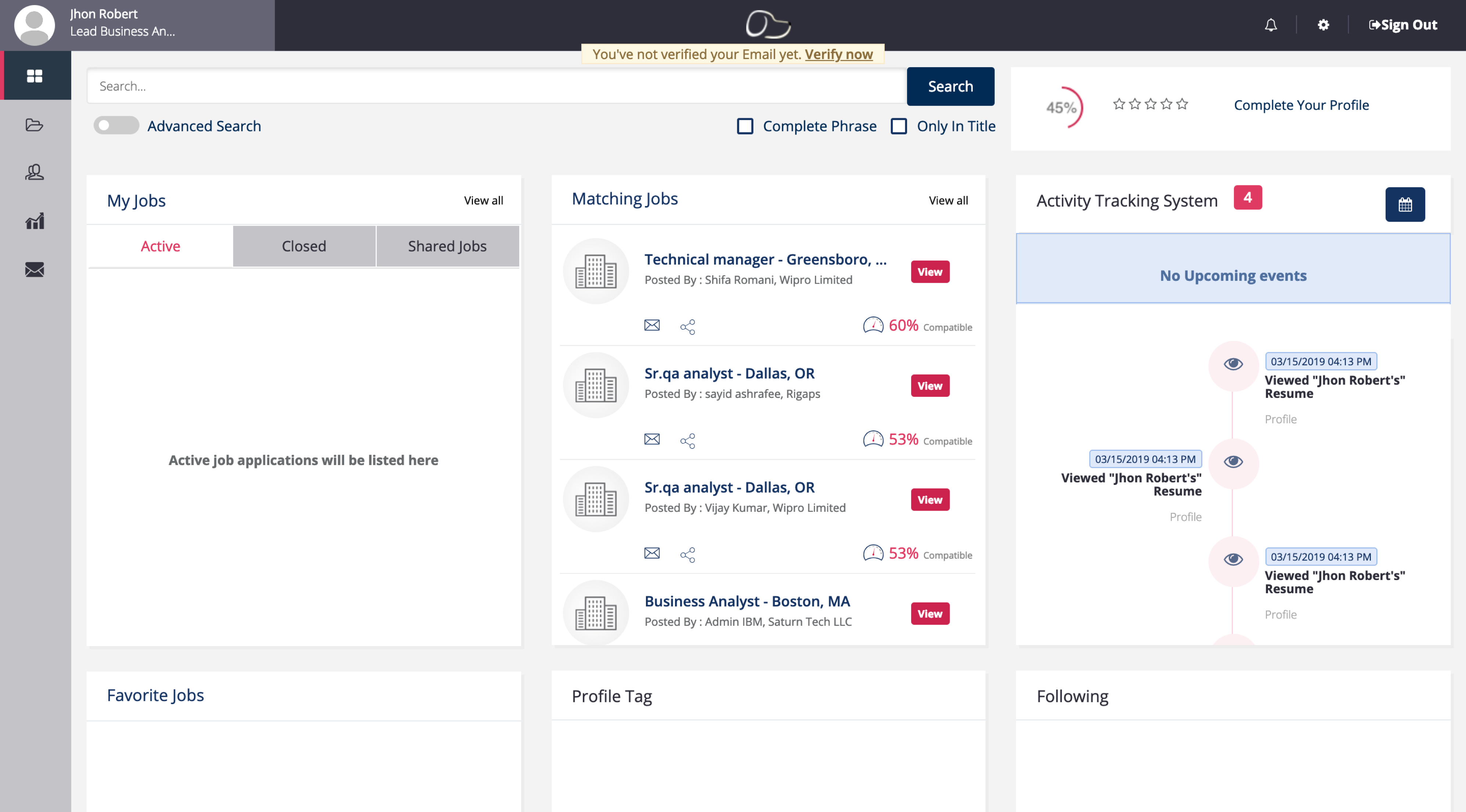Email the first Sr.qa analyst job

coord(651,439)
